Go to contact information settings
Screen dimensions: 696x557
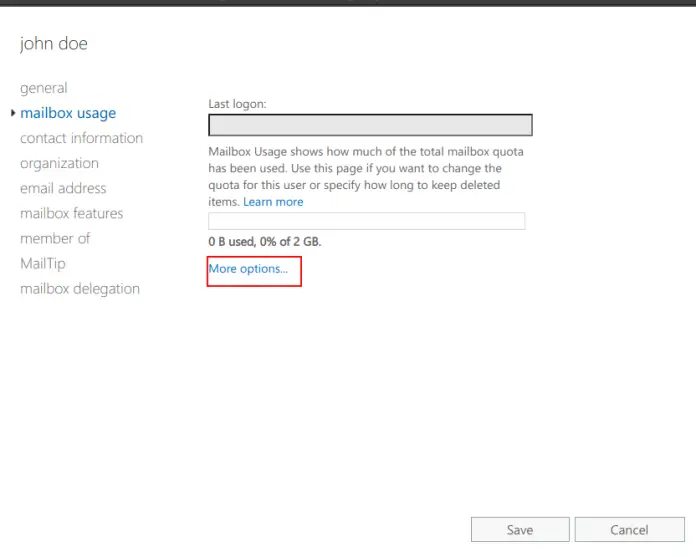point(81,138)
